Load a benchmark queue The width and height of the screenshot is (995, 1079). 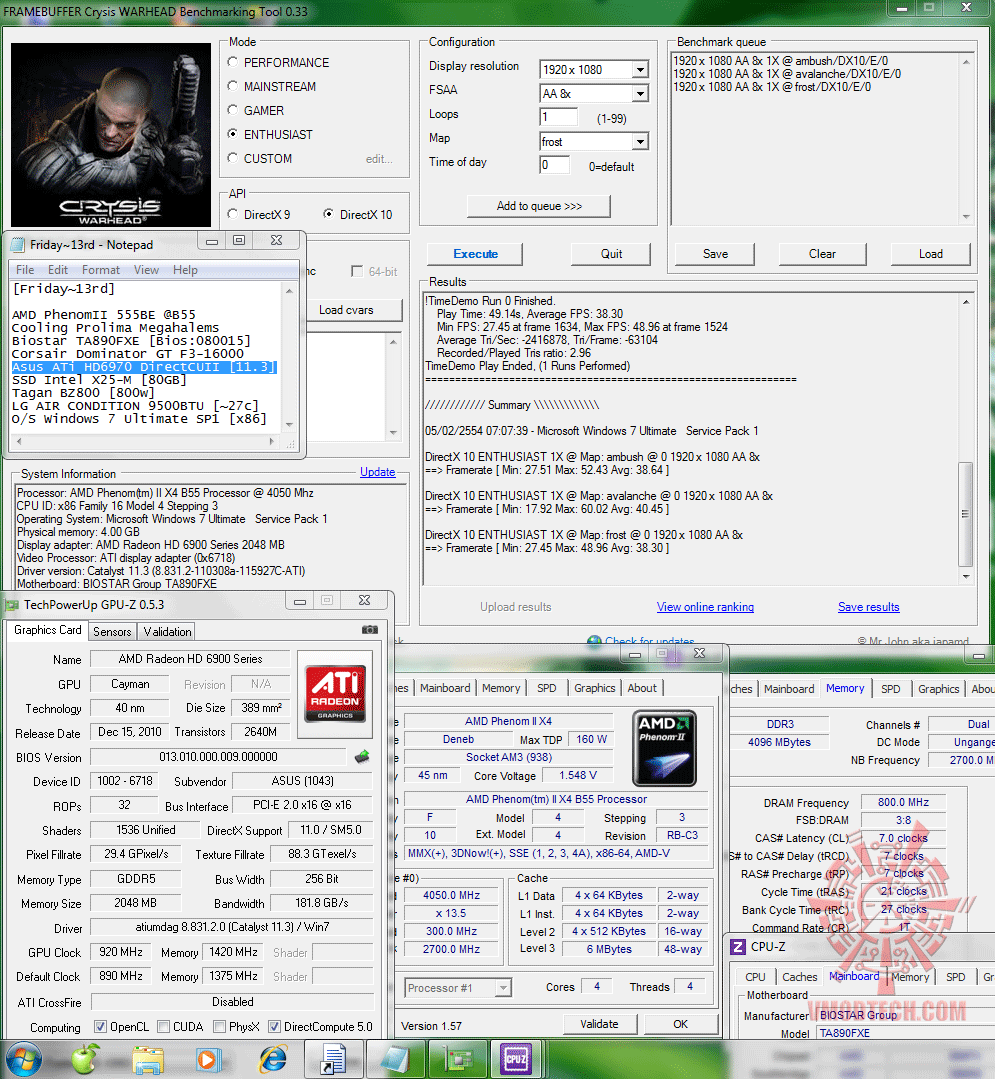(930, 254)
